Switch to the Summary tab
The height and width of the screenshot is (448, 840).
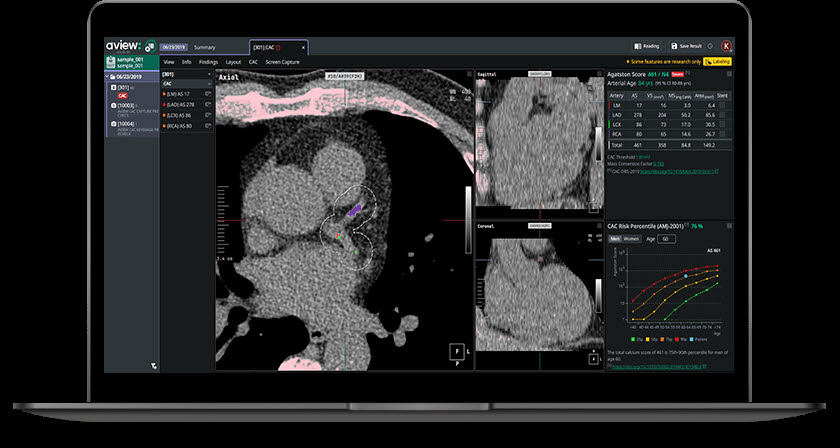pos(205,47)
